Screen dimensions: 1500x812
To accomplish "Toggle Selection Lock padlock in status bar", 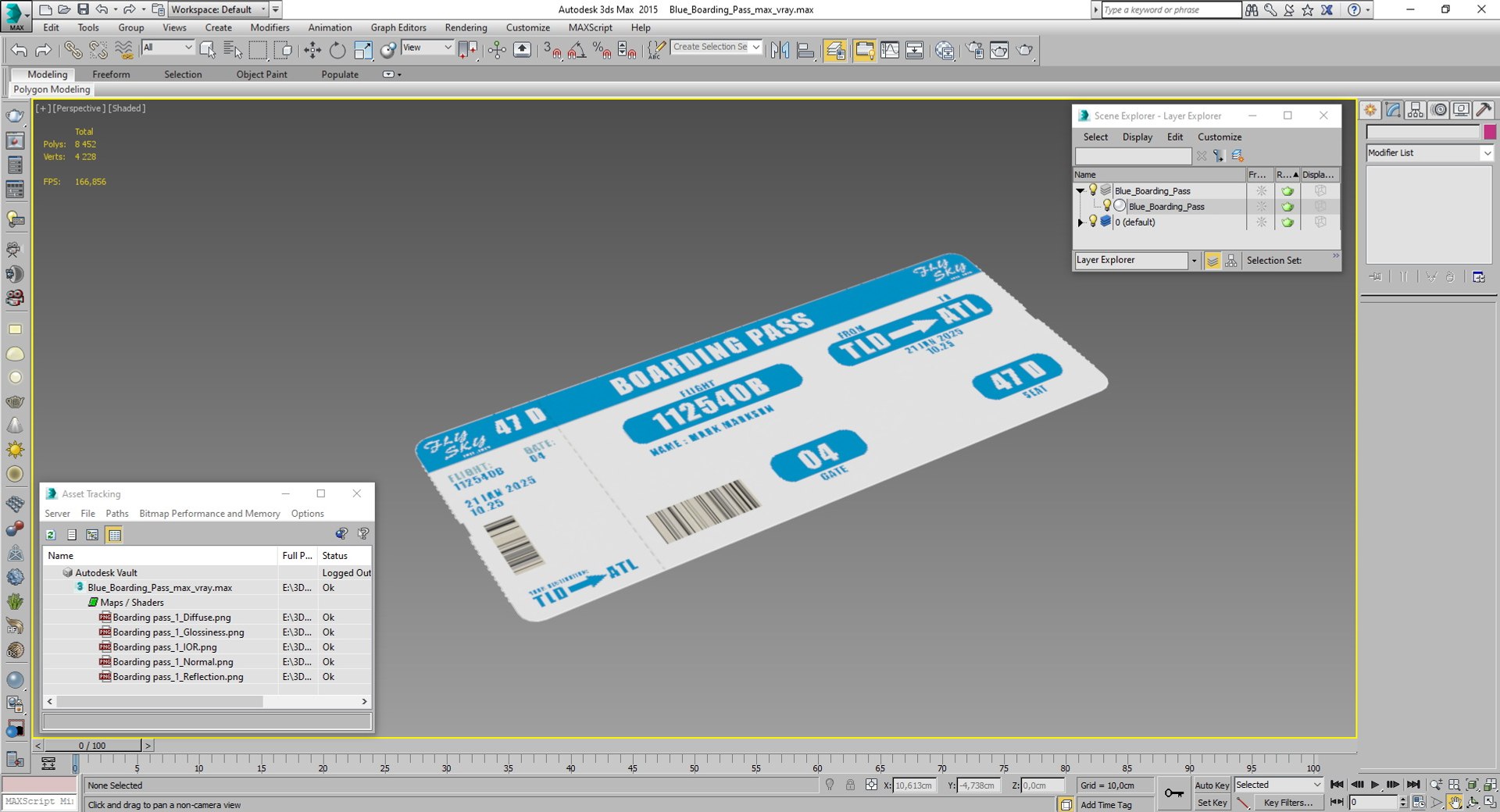I will 850,785.
